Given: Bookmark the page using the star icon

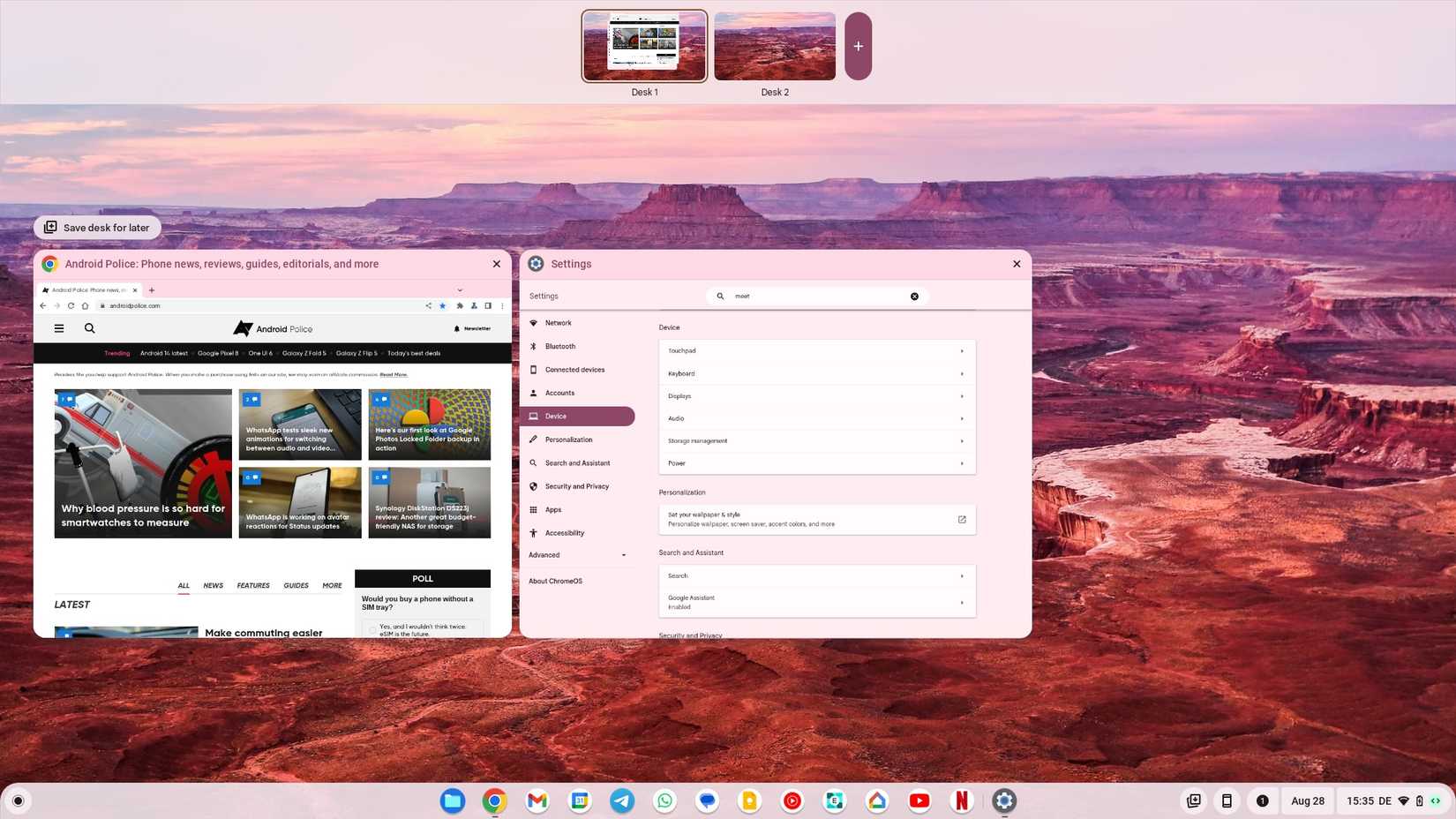Looking at the screenshot, I should click(442, 305).
